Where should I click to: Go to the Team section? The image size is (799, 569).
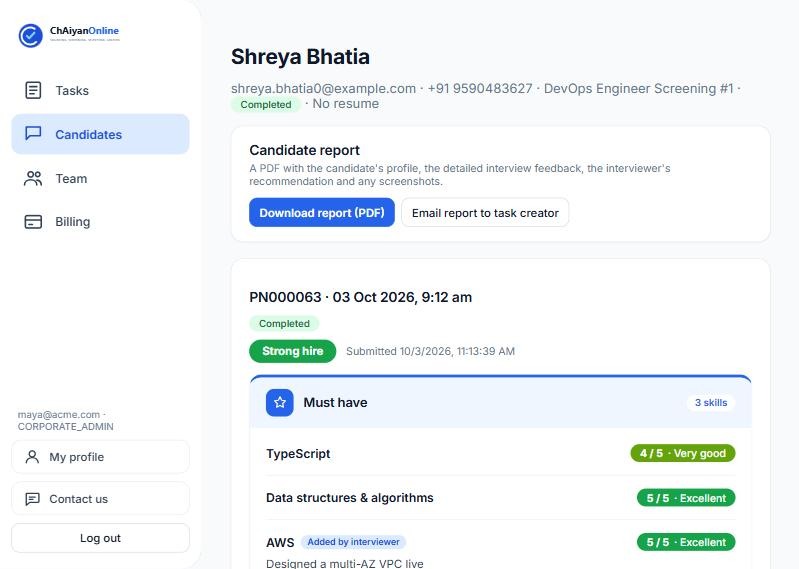click(100, 178)
